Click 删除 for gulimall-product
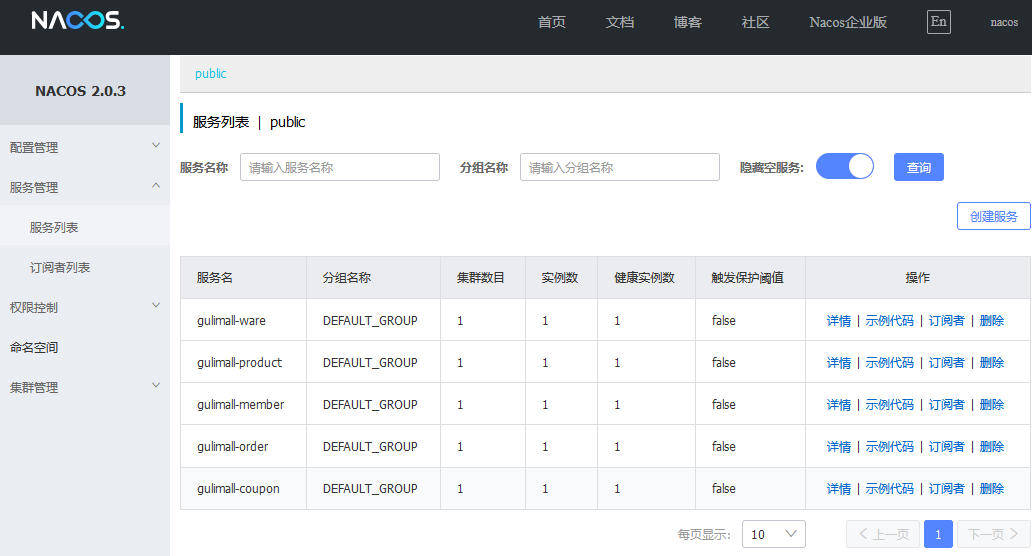This screenshot has width=1032, height=556. (x=992, y=363)
